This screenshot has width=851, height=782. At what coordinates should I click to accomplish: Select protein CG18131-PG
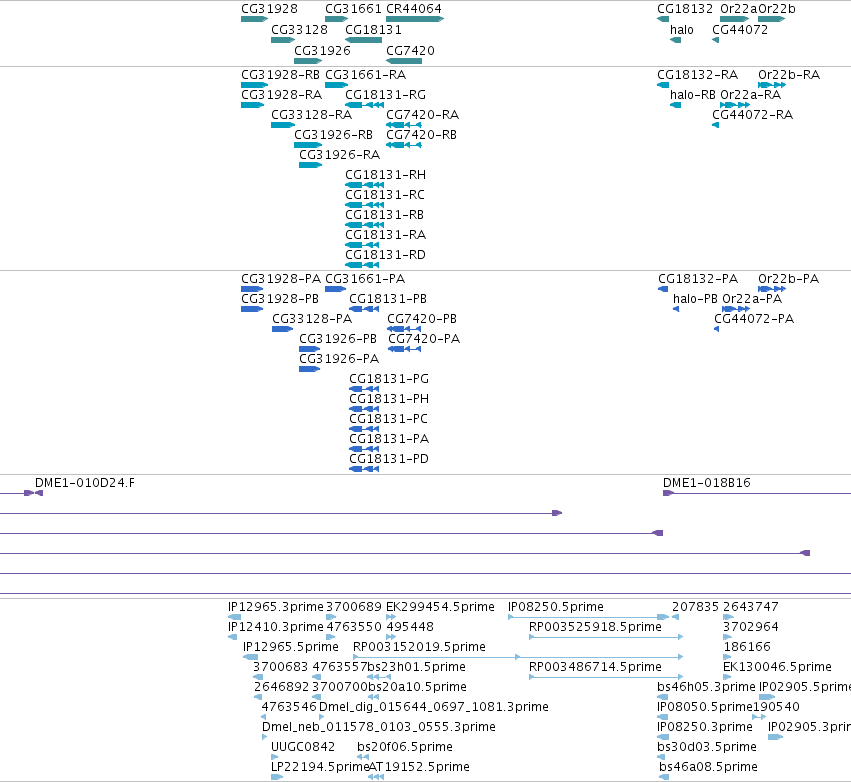364,389
